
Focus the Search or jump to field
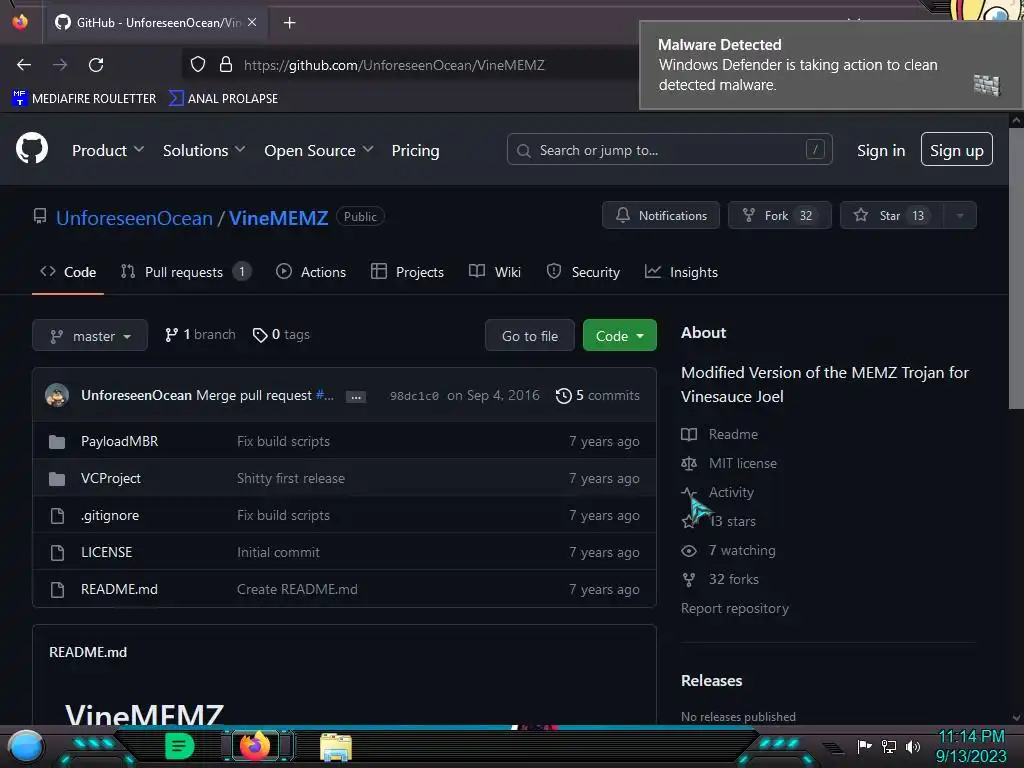[x=669, y=150]
